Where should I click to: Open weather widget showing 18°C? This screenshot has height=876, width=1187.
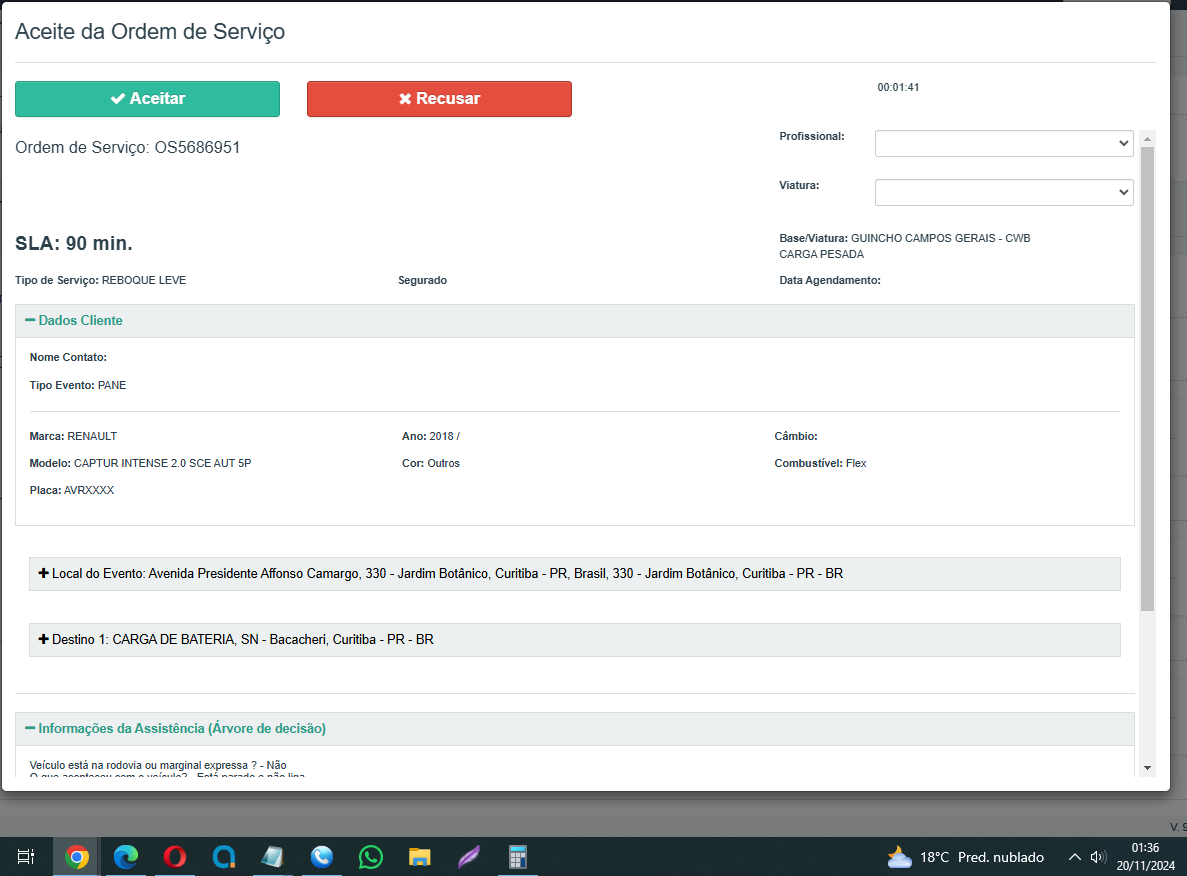(x=965, y=857)
